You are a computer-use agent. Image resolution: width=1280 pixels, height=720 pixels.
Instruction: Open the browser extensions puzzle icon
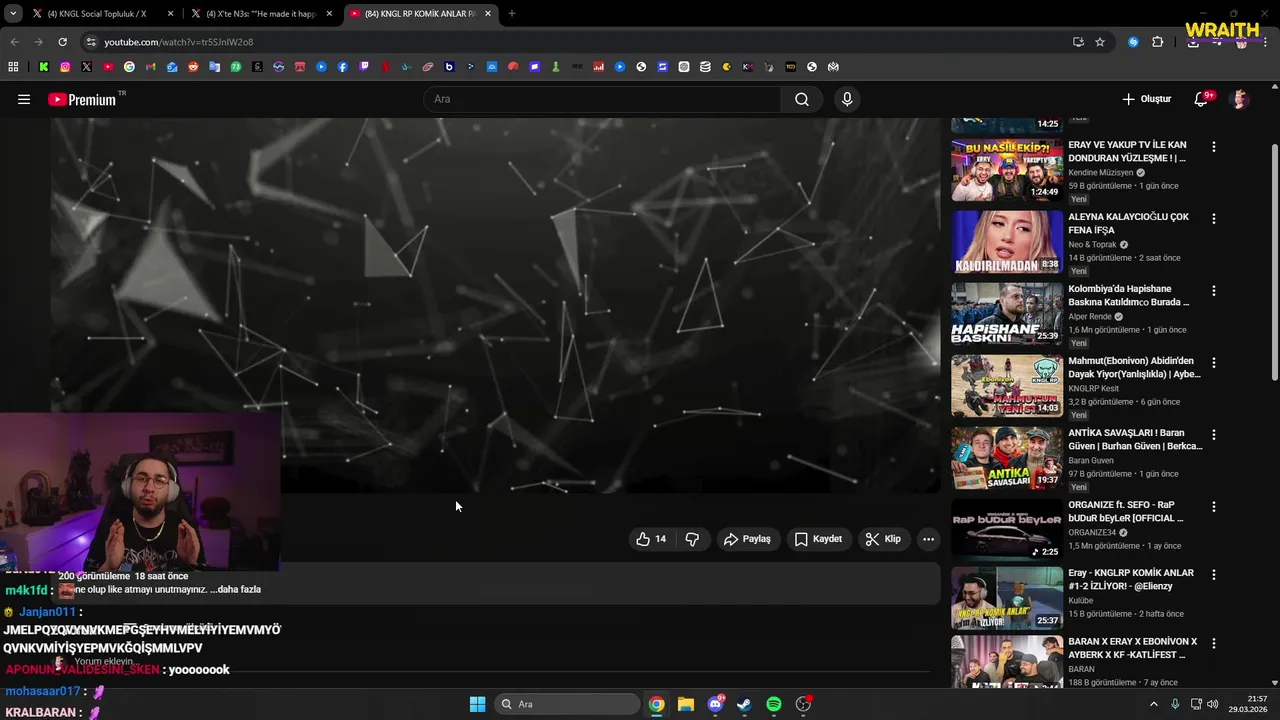(x=1158, y=42)
